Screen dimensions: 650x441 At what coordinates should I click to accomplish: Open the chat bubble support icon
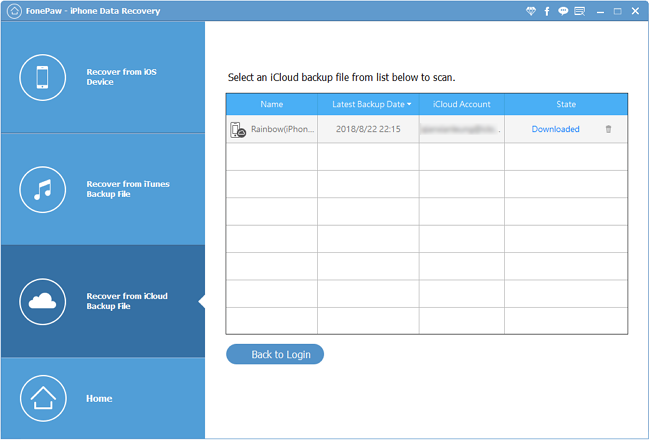point(563,11)
